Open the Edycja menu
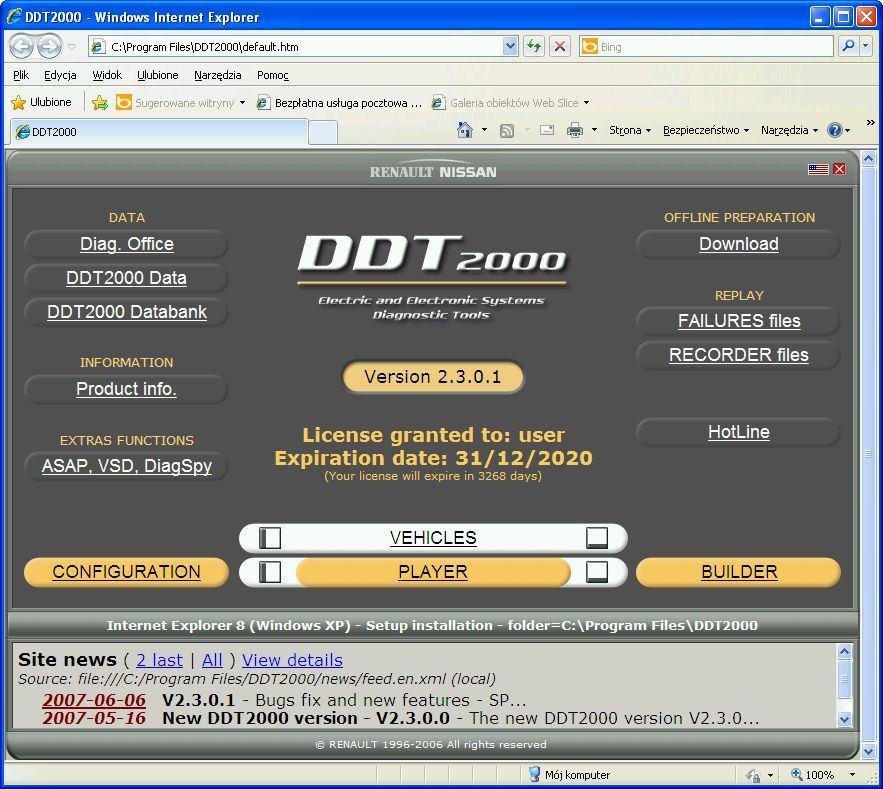The height and width of the screenshot is (789, 883). (x=60, y=75)
